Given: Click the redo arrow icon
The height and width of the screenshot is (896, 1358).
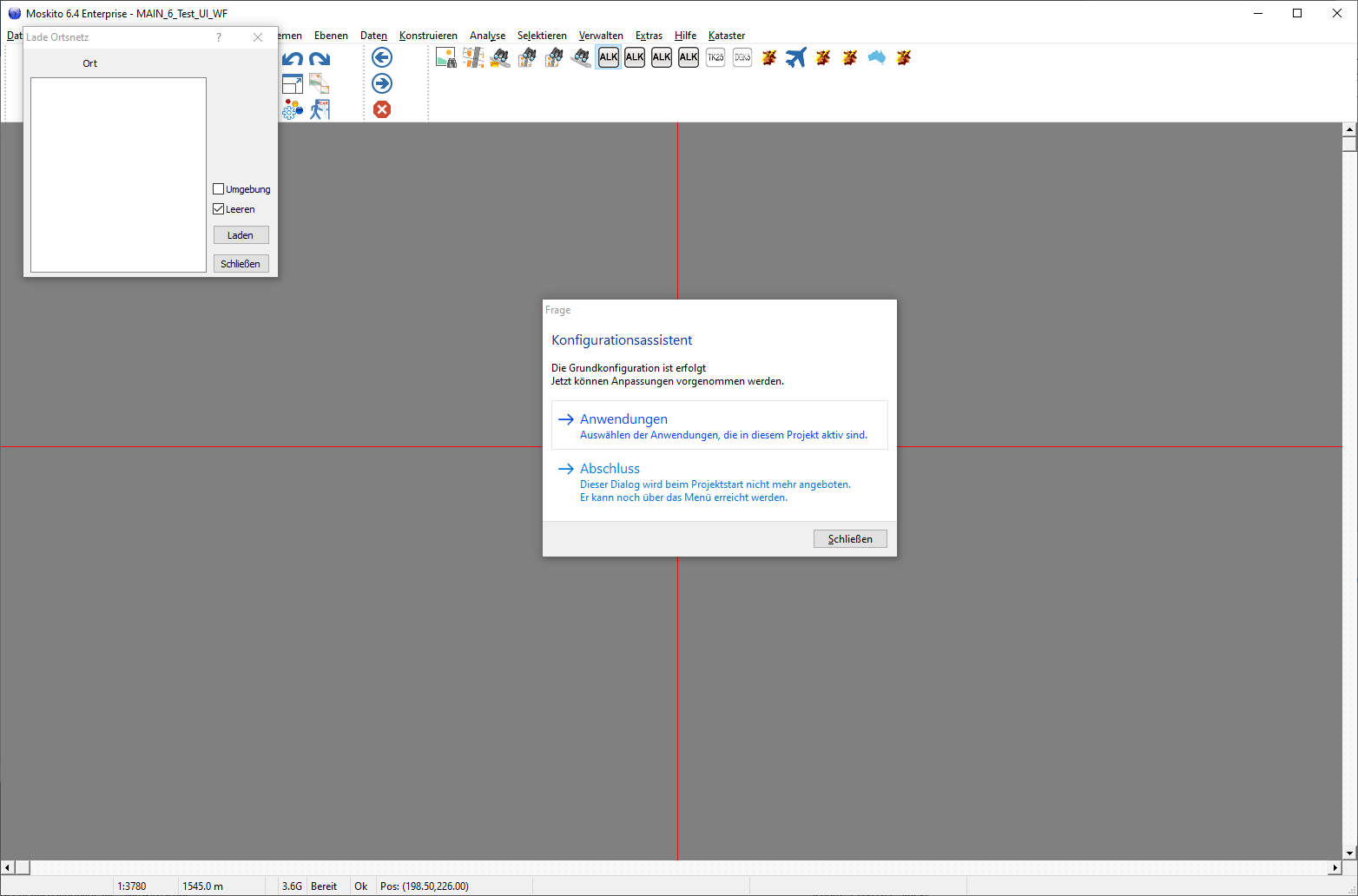Looking at the screenshot, I should click(x=320, y=58).
